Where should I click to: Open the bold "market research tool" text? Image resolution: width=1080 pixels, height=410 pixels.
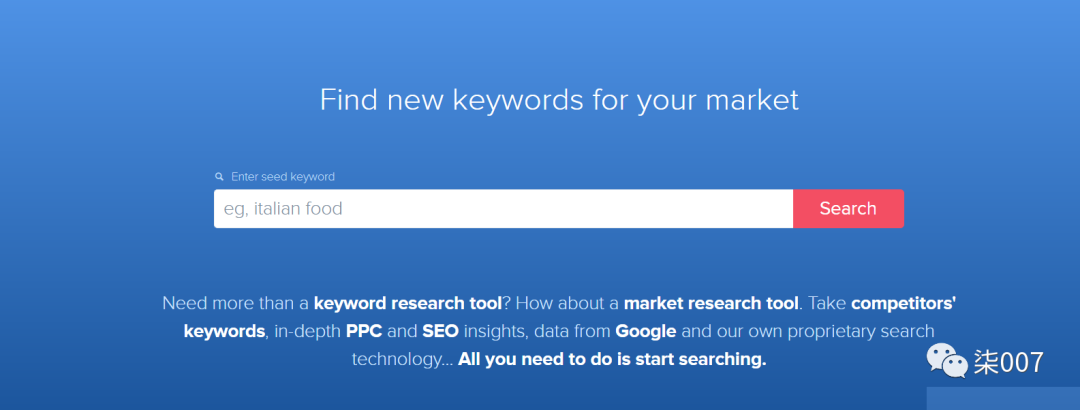click(711, 303)
